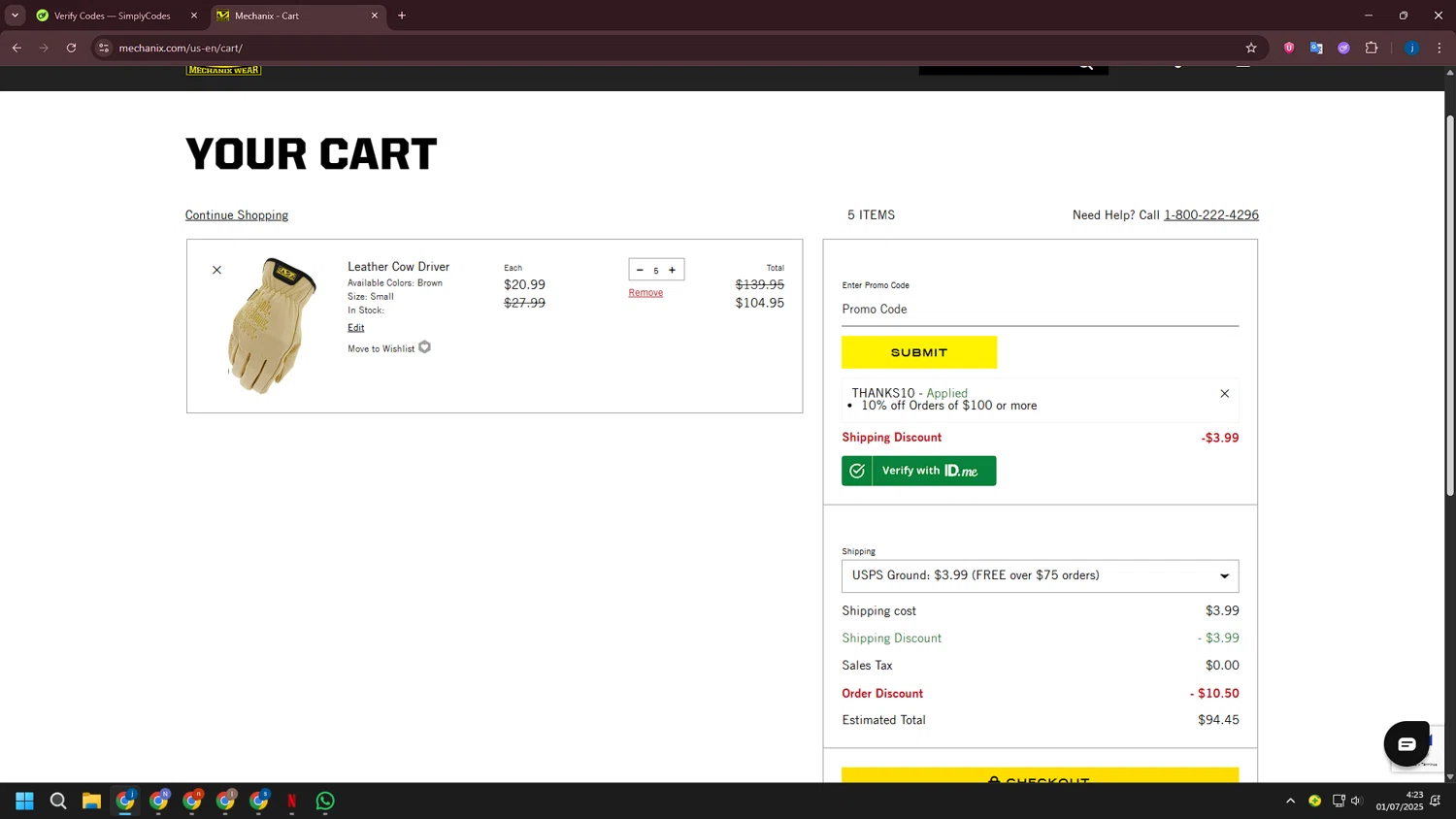Open the notification center bell

(x=1436, y=801)
